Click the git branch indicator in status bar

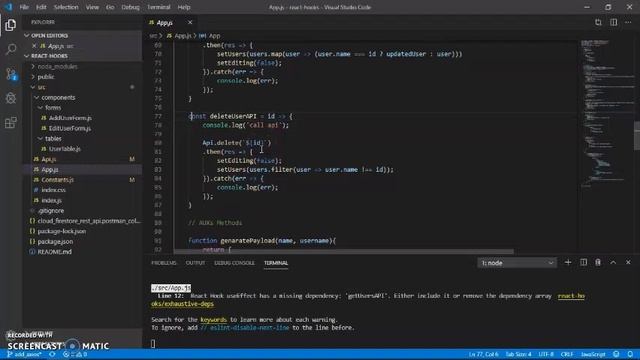click(x=24, y=354)
